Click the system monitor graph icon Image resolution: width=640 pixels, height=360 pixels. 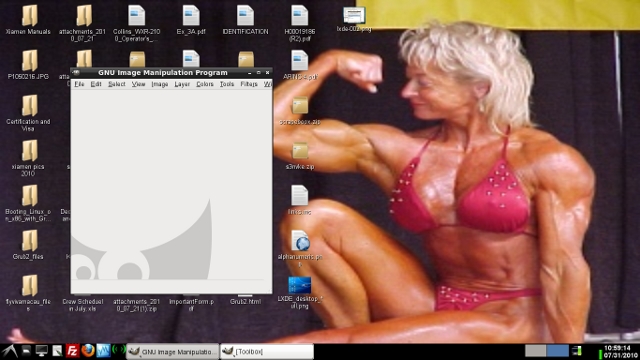pos(103,351)
